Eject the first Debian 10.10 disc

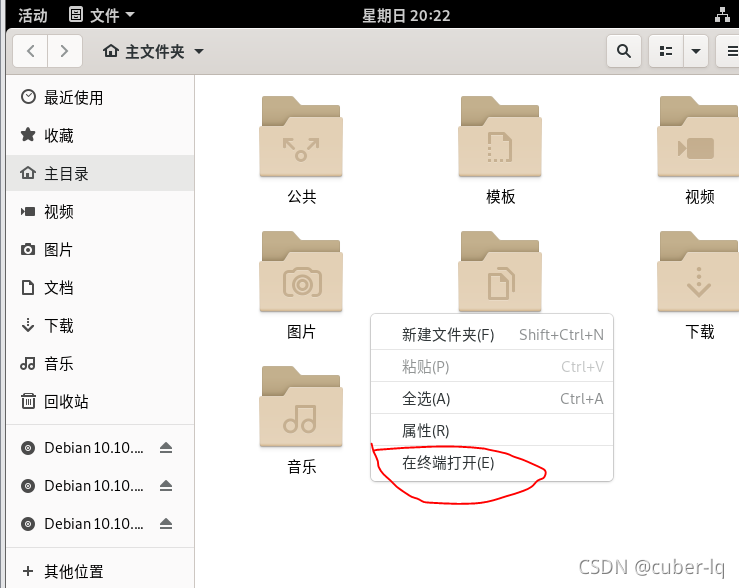pos(165,448)
